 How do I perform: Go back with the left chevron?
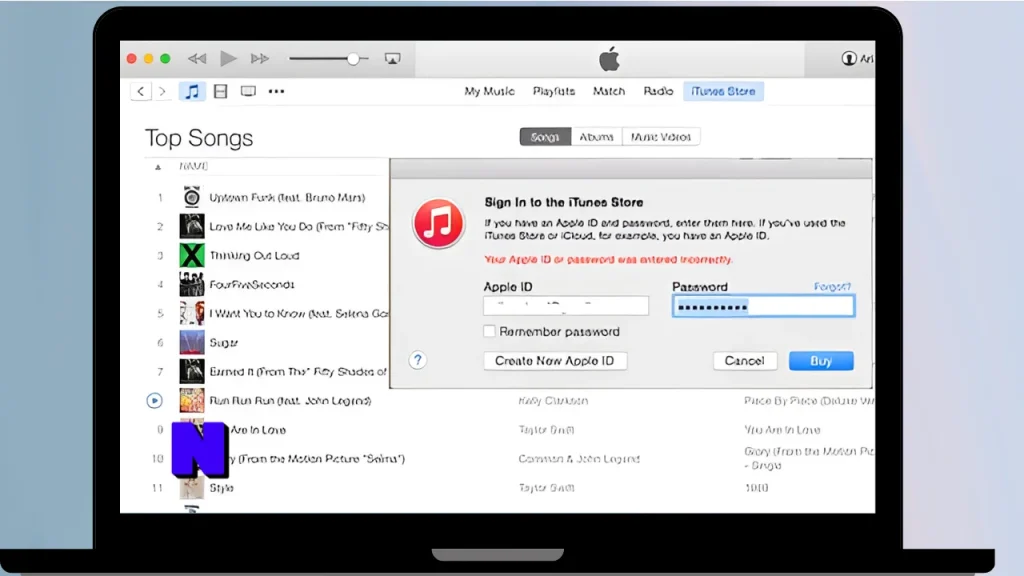tap(140, 91)
